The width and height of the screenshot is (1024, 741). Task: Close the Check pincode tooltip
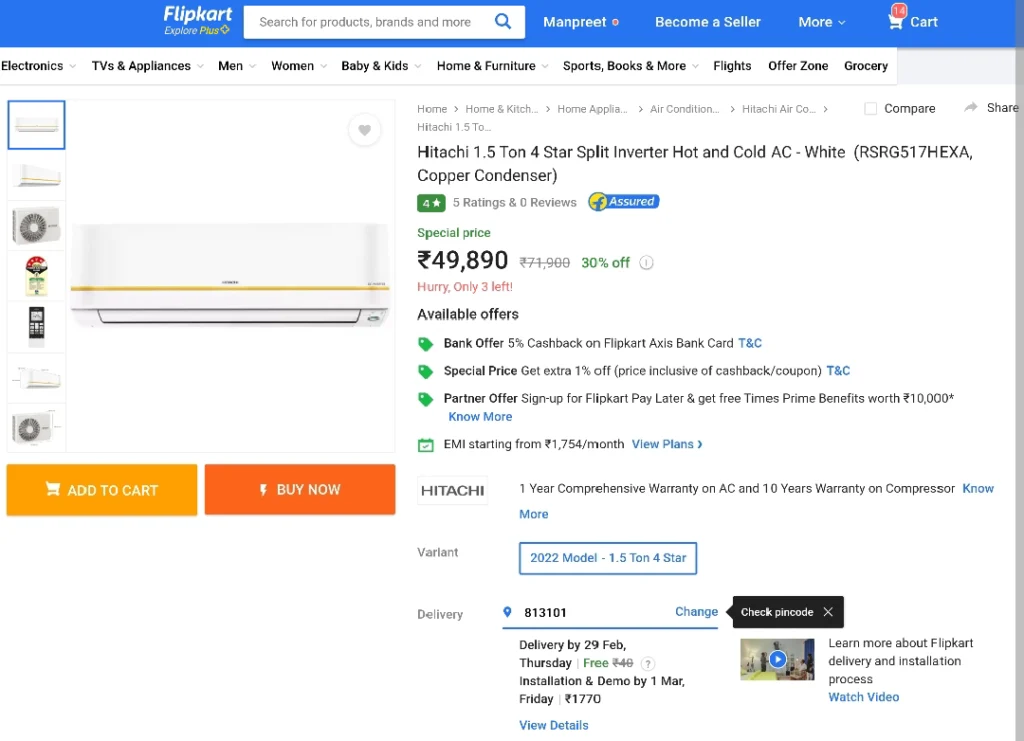[828, 612]
